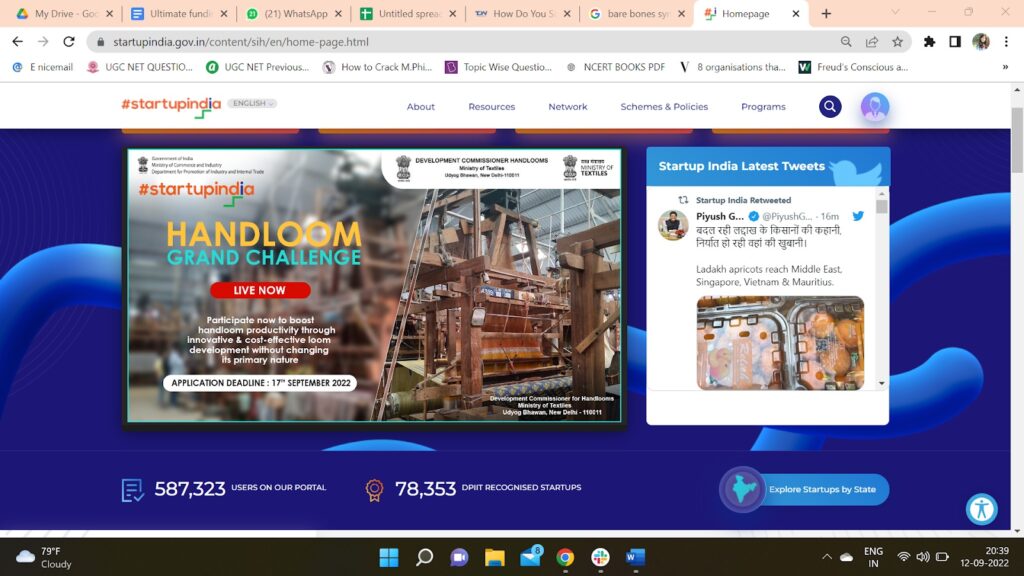This screenshot has width=1024, height=576.
Task: Switch ENG IN input language
Action: 873,557
